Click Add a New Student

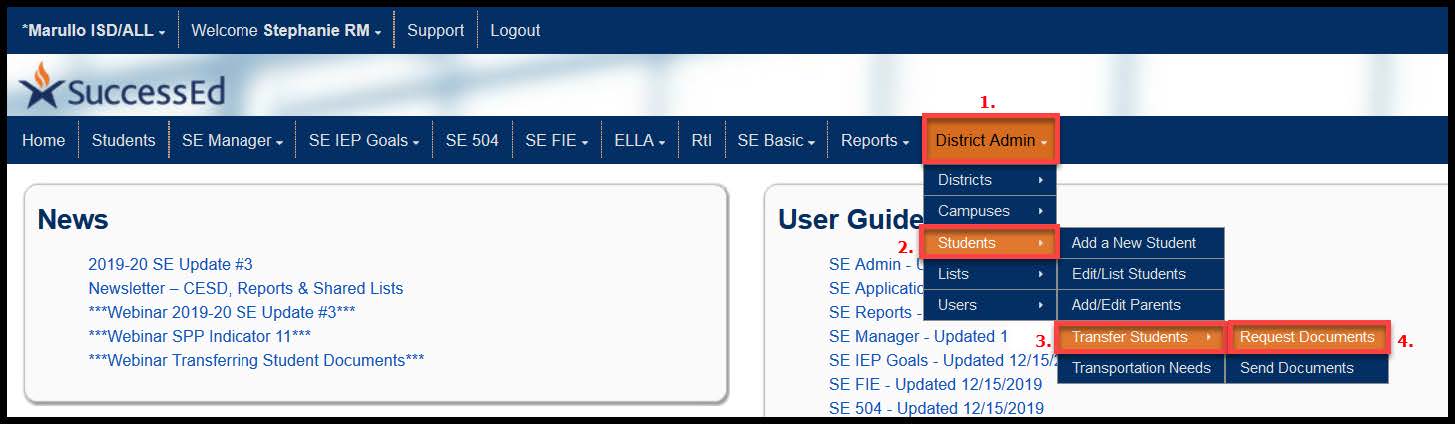(x=1133, y=243)
